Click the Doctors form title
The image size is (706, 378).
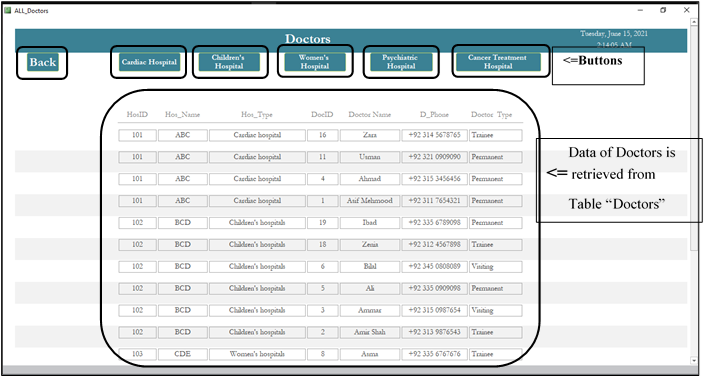[x=308, y=39]
